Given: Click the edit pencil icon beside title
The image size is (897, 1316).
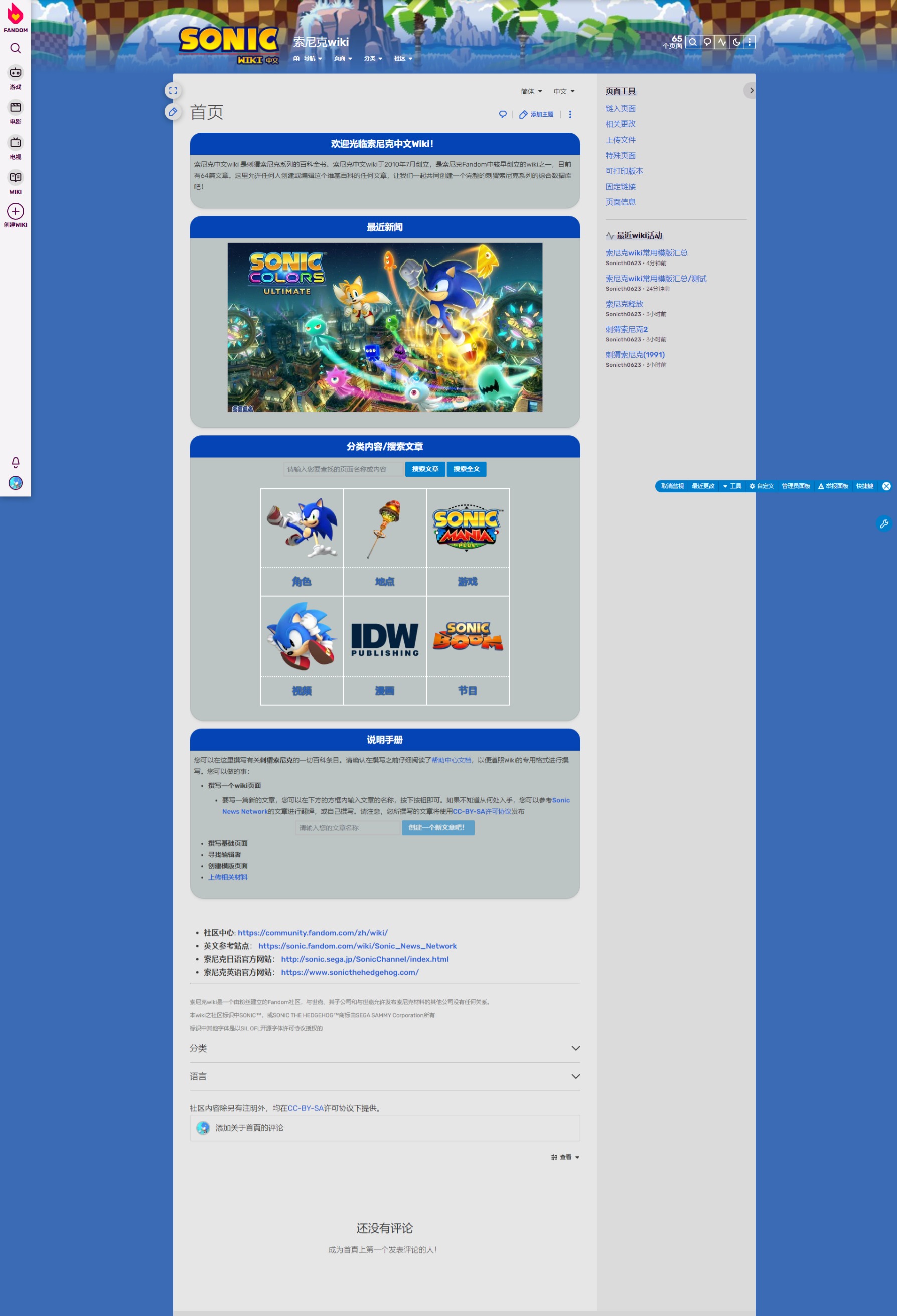Looking at the screenshot, I should 173,112.
